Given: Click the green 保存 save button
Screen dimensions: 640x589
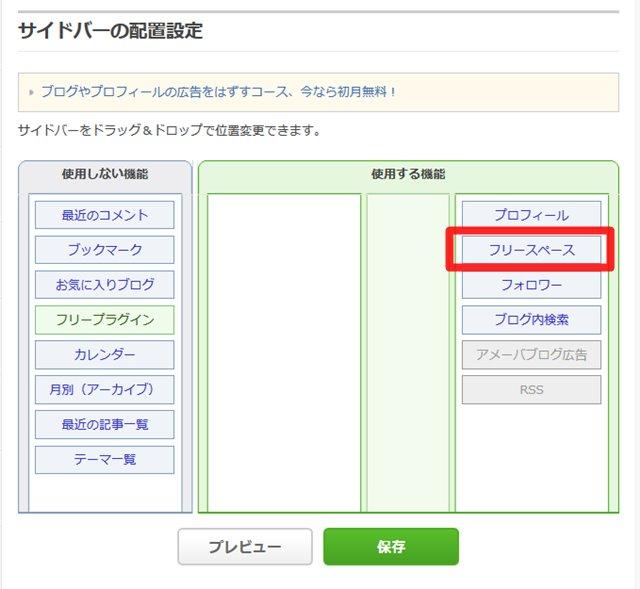Looking at the screenshot, I should 391,547.
